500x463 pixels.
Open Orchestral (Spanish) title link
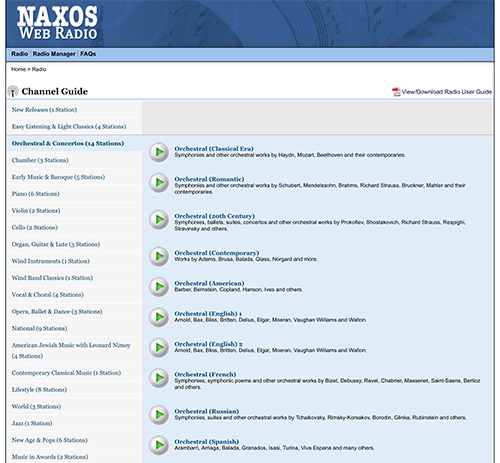point(207,442)
